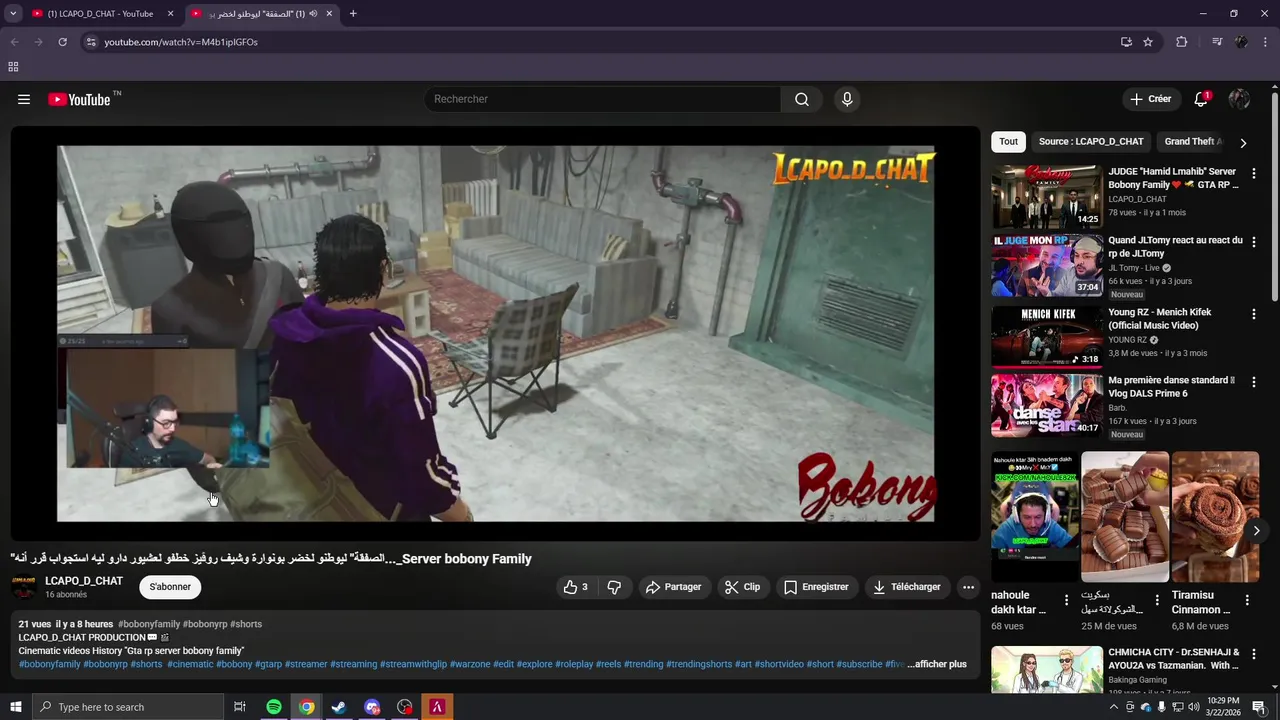Click the search magnifier button

coord(801,99)
